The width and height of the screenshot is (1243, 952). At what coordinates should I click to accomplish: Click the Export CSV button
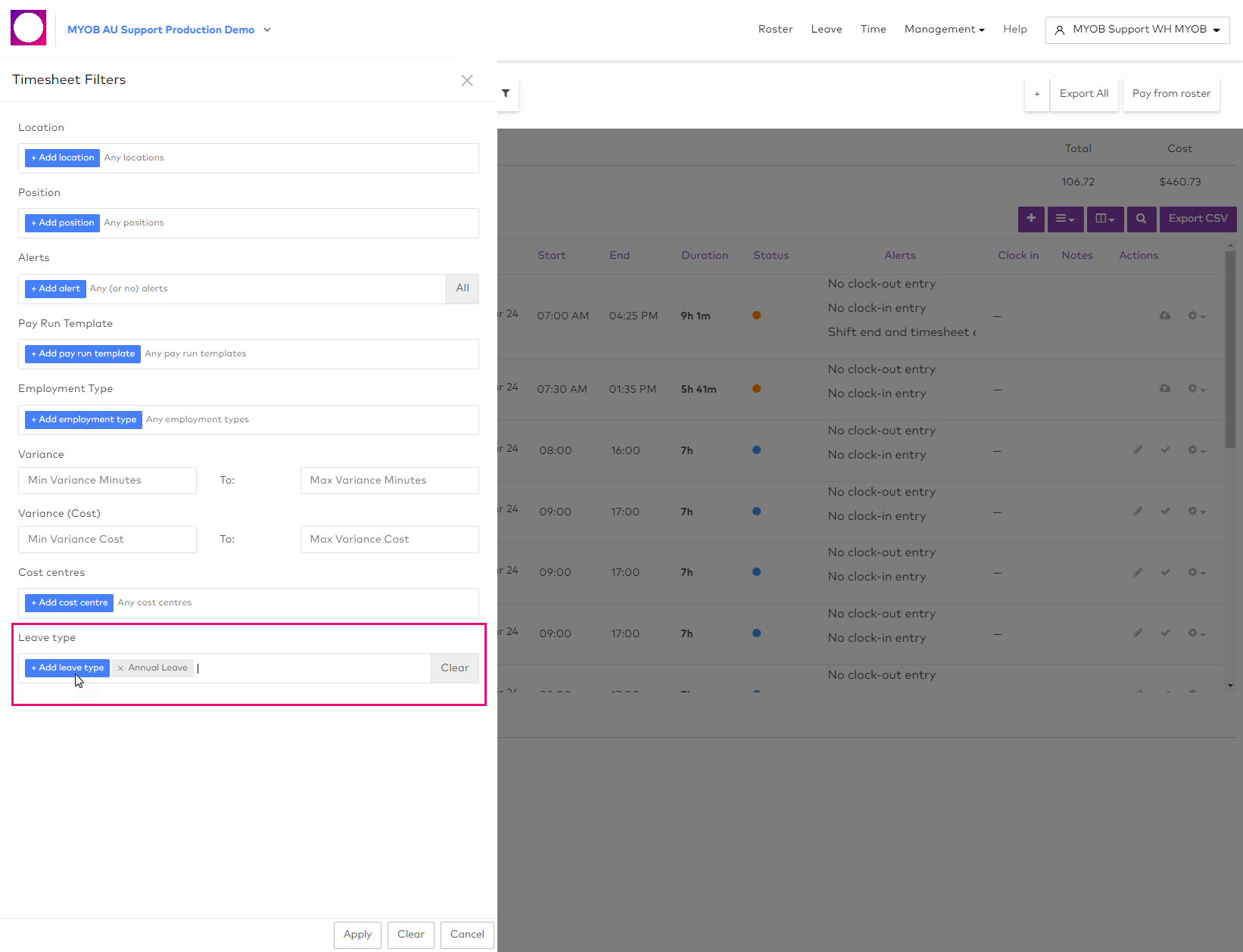[1198, 219]
